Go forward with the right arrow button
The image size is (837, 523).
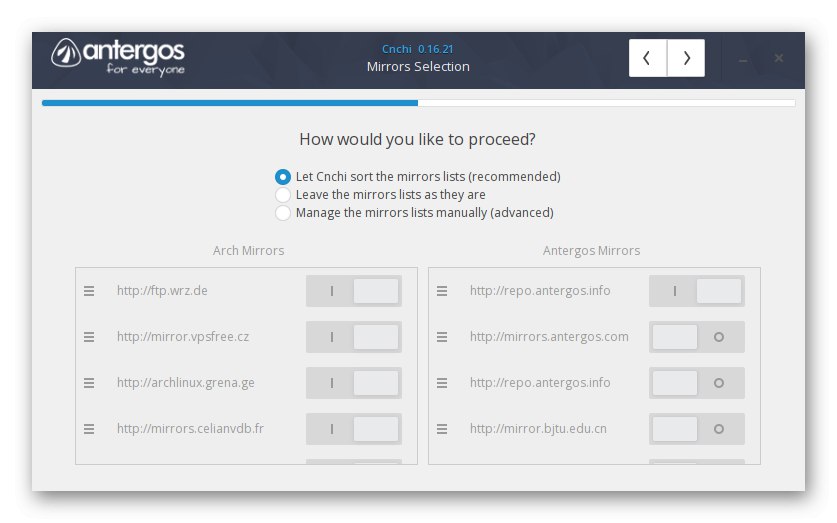point(686,58)
